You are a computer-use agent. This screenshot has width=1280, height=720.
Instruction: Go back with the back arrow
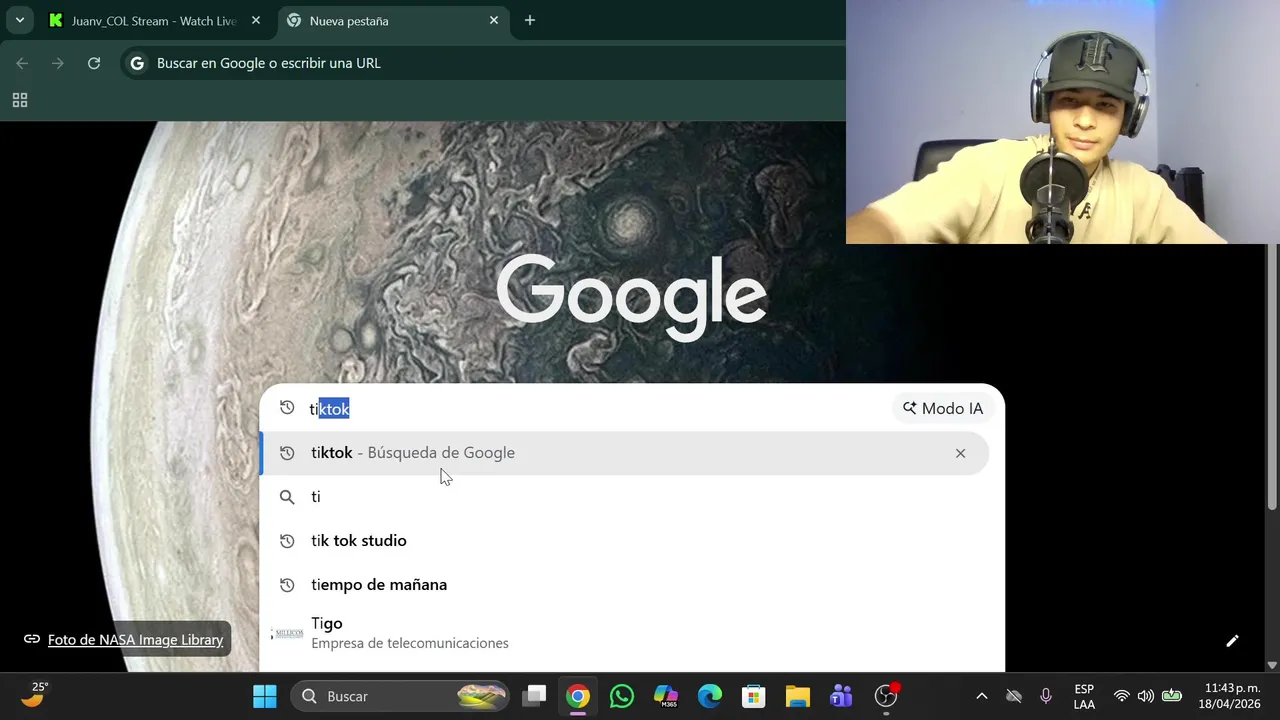pos(22,63)
